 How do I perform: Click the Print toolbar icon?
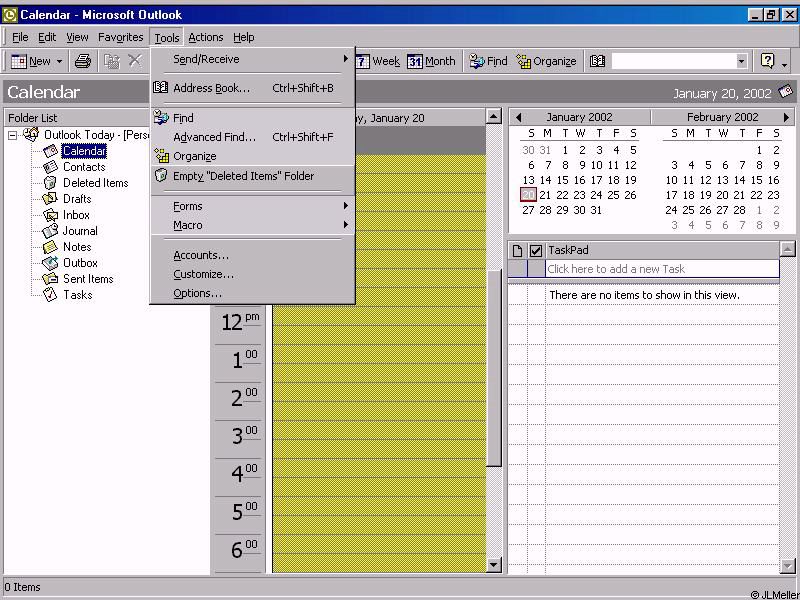(83, 61)
